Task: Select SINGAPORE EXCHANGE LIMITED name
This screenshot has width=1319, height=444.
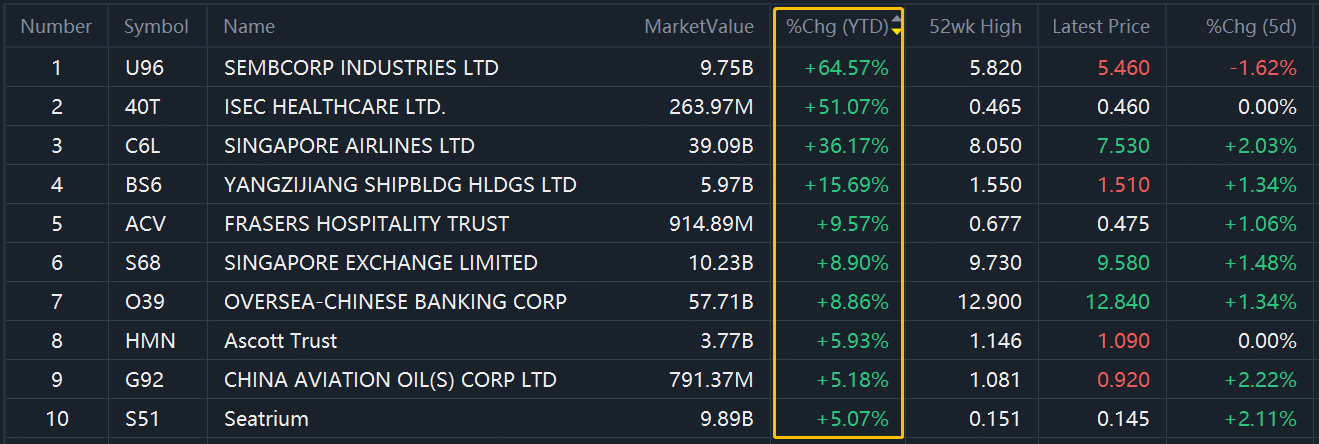Action: pyautogui.click(x=381, y=263)
